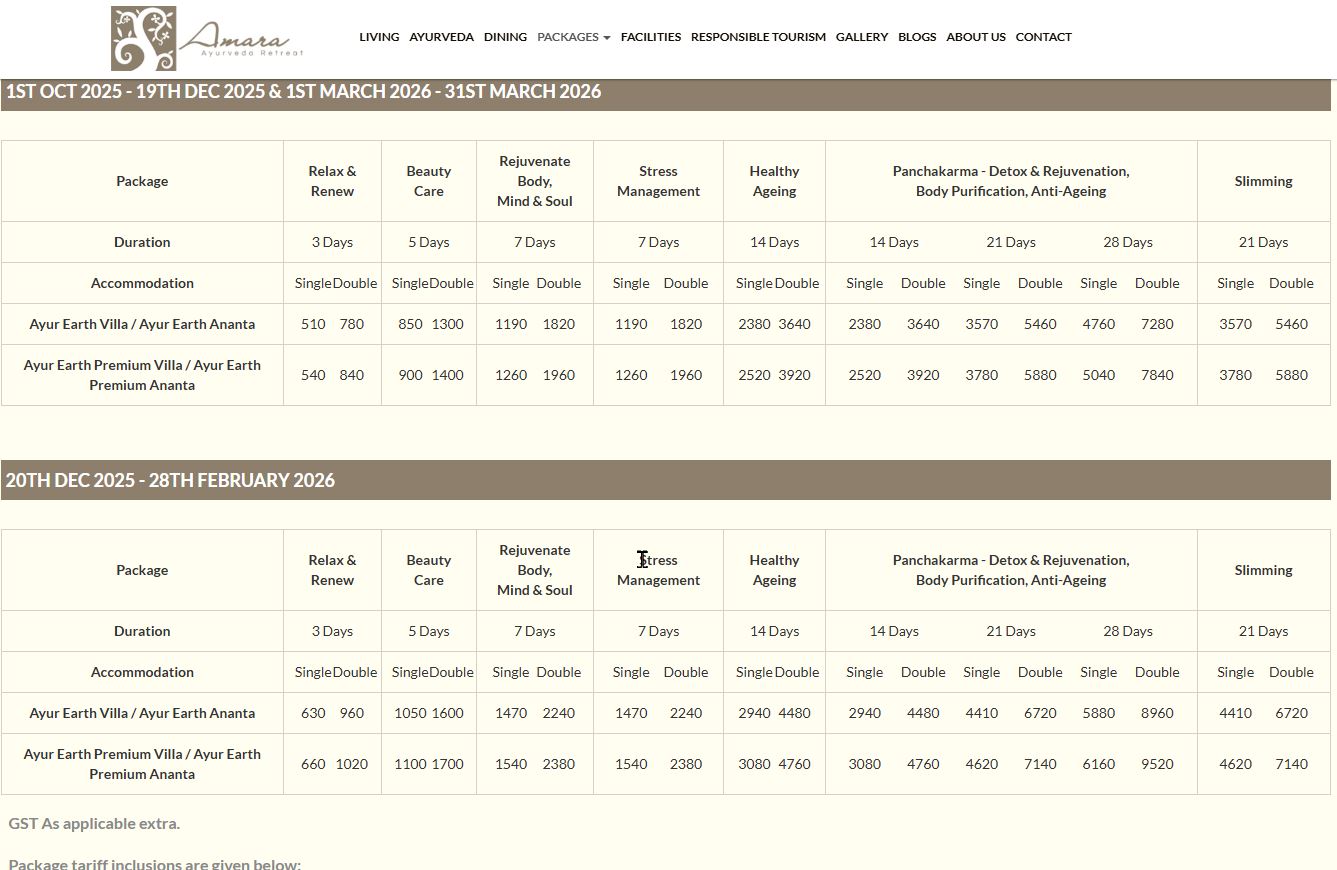The image size is (1337, 870).
Task: Expand the Packages dropdown menu
Action: [x=567, y=37]
